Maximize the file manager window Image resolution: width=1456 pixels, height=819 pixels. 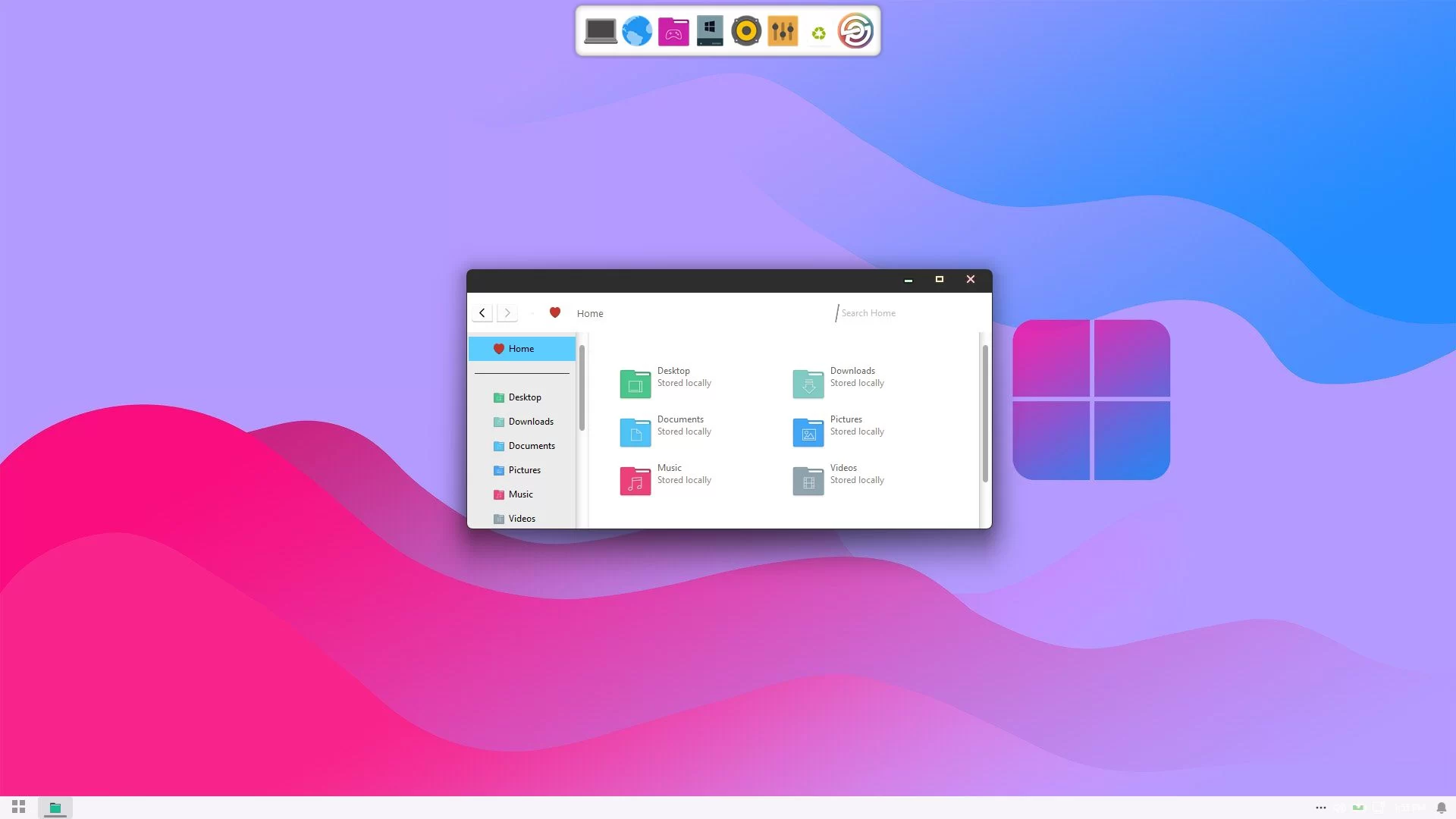tap(940, 279)
